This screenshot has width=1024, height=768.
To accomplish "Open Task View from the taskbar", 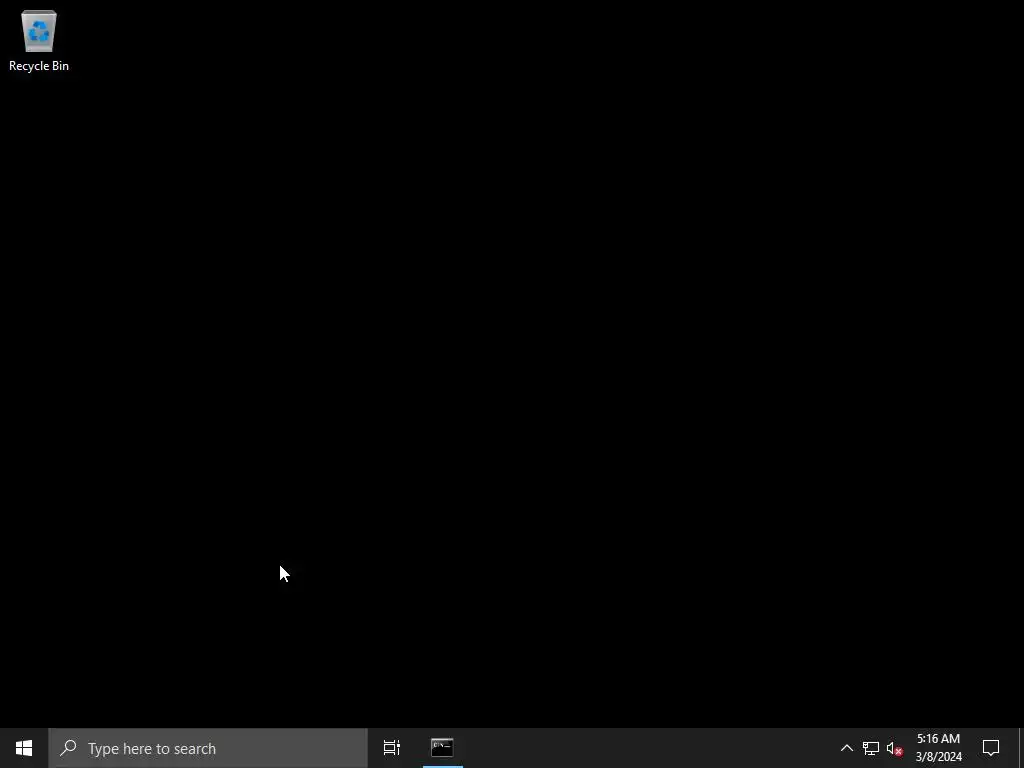I will coord(392,748).
